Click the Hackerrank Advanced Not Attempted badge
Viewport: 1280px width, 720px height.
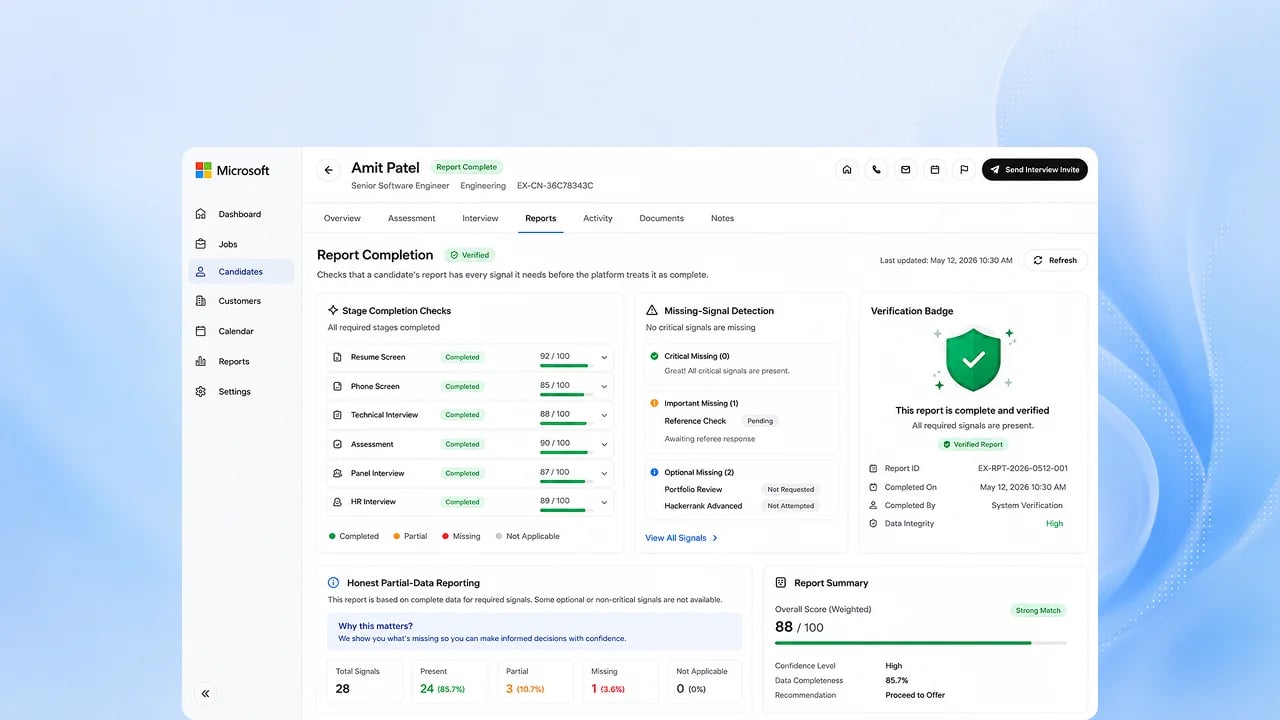coord(790,506)
